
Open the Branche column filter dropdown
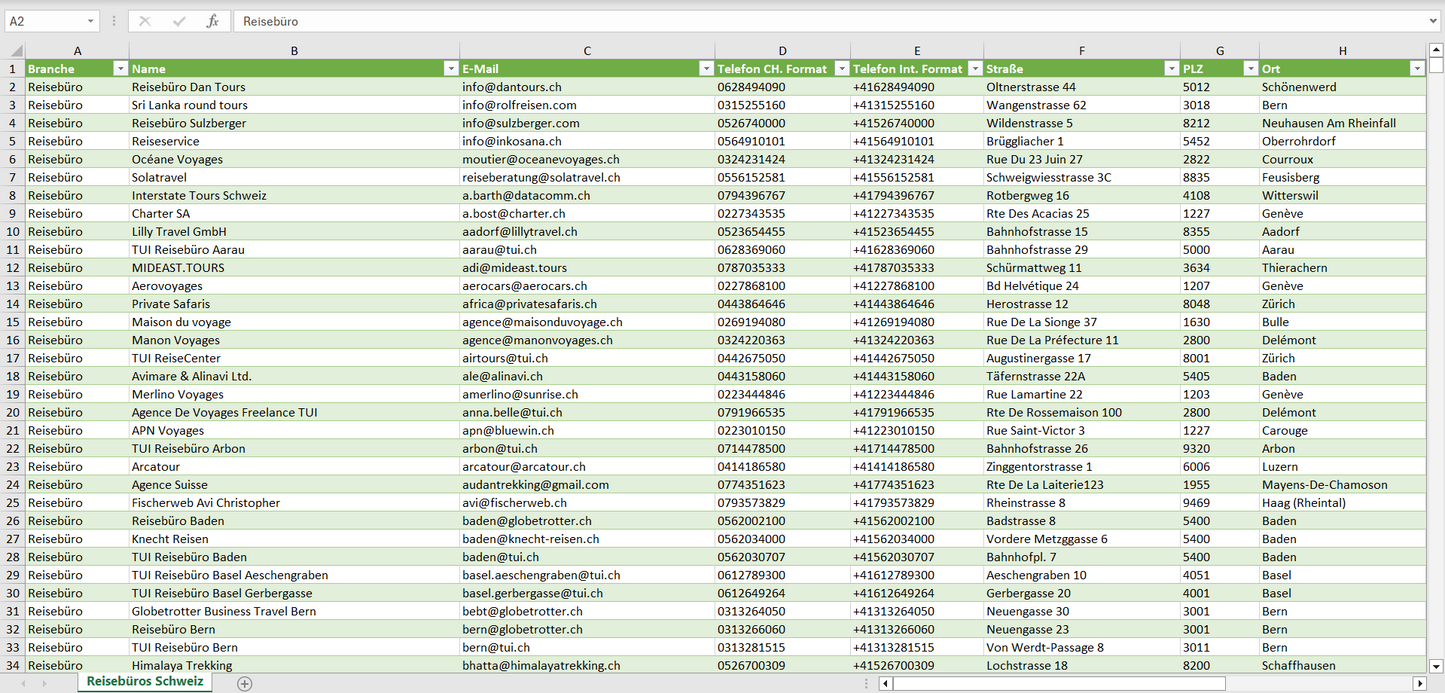[120, 69]
